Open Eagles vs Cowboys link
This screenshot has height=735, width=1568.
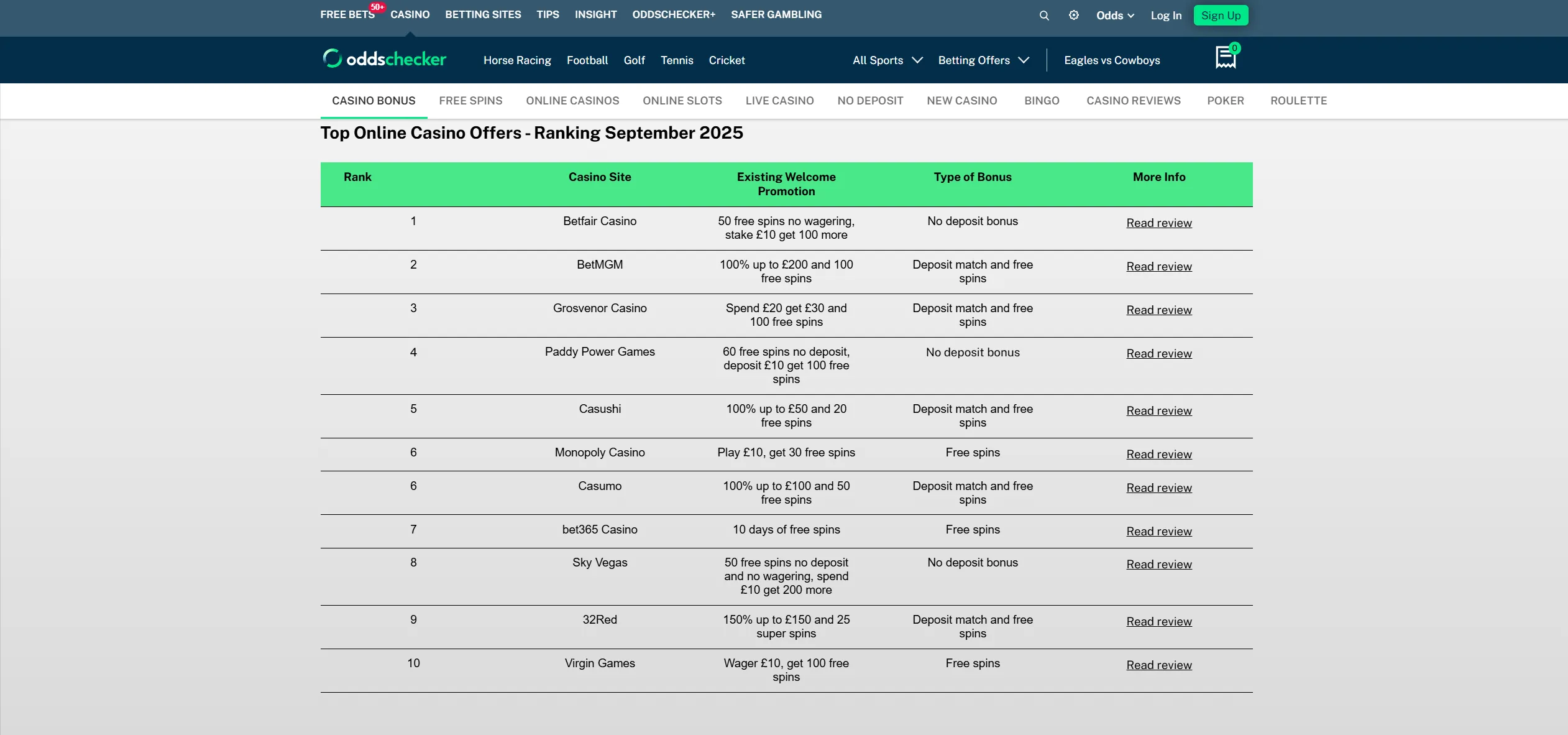(x=1112, y=60)
